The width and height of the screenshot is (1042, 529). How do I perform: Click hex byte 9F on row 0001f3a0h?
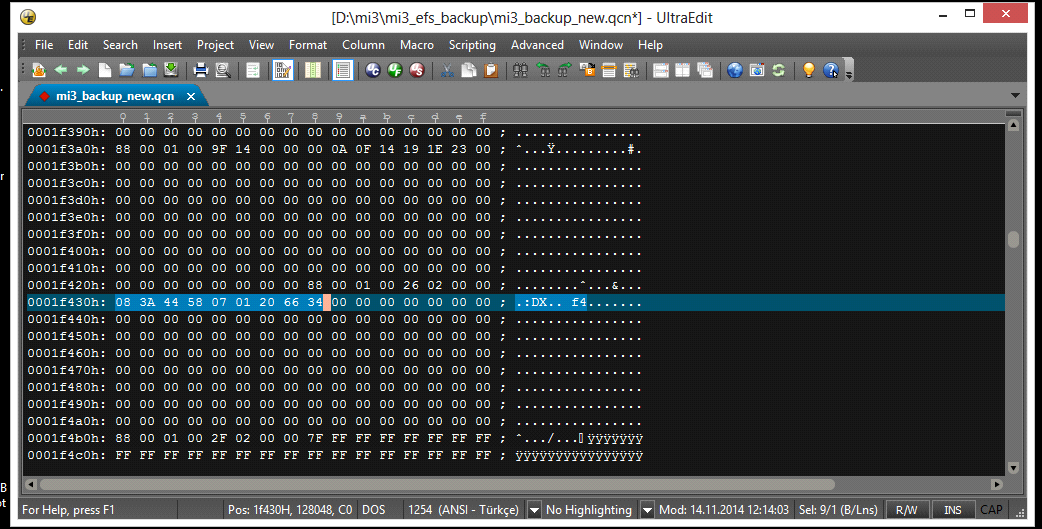coord(219,149)
